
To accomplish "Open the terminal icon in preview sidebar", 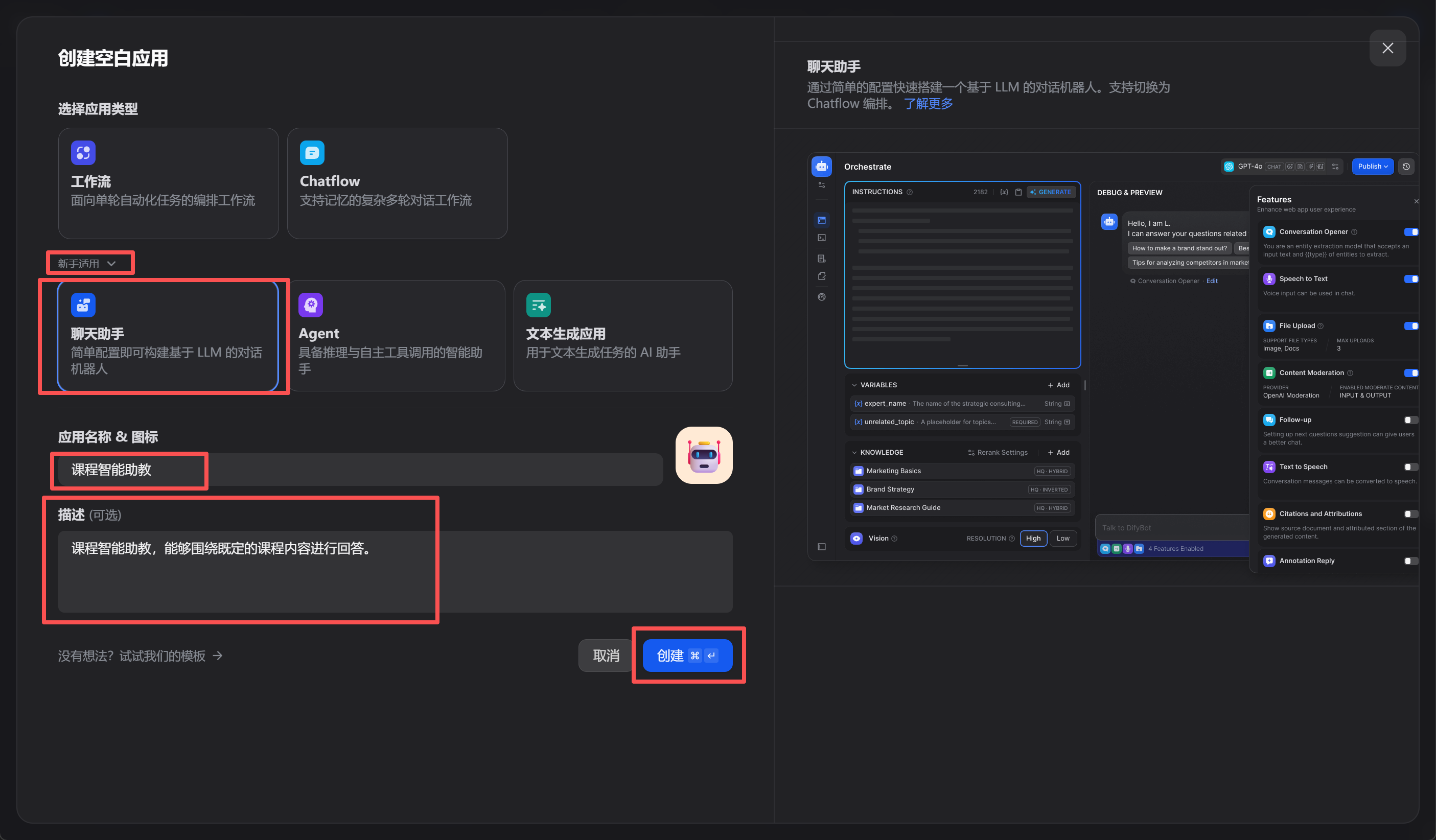I will coord(821,238).
